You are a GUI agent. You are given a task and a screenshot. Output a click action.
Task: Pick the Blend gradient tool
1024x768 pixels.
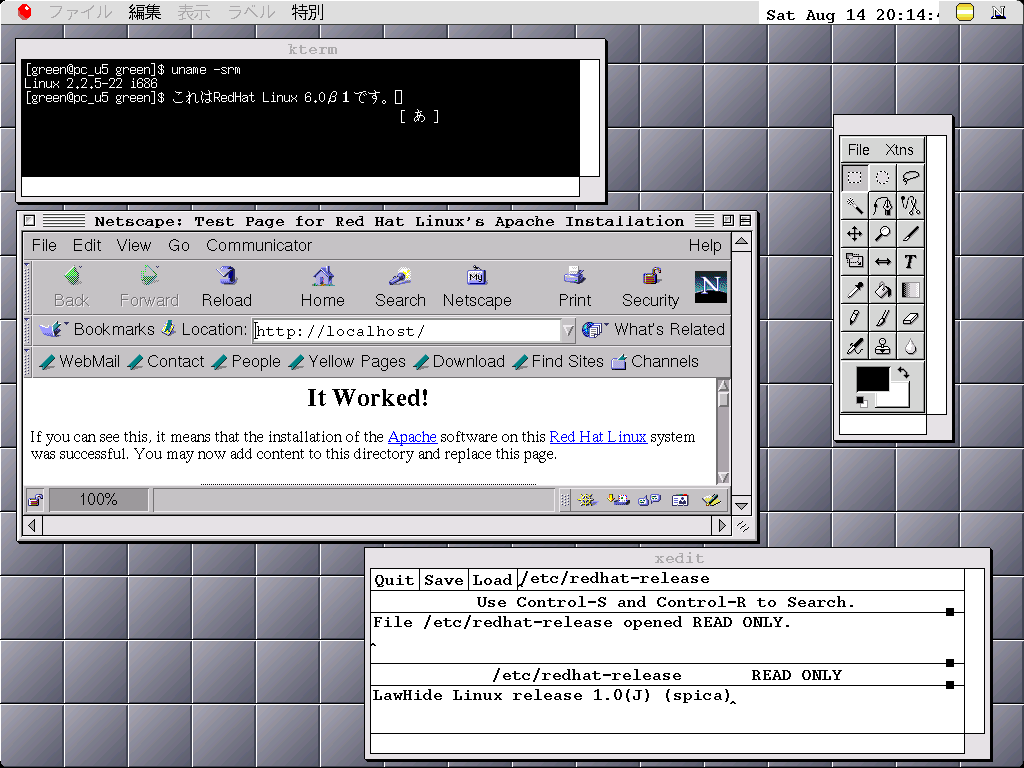click(910, 290)
